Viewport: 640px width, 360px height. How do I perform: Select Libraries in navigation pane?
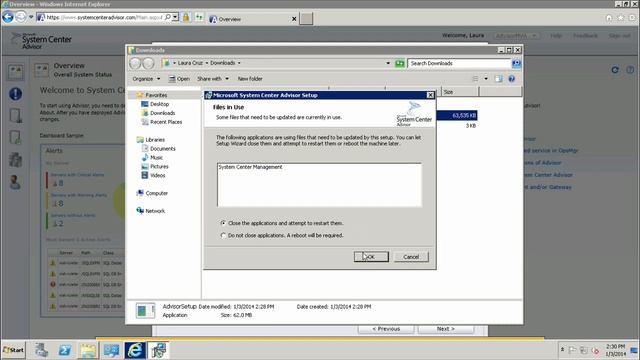pyautogui.click(x=151, y=140)
